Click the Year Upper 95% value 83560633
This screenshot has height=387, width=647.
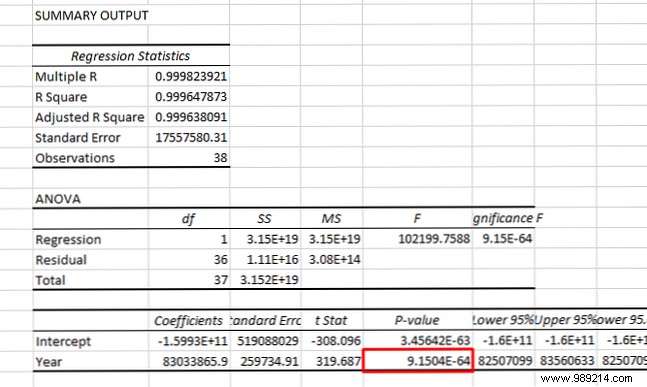point(567,361)
